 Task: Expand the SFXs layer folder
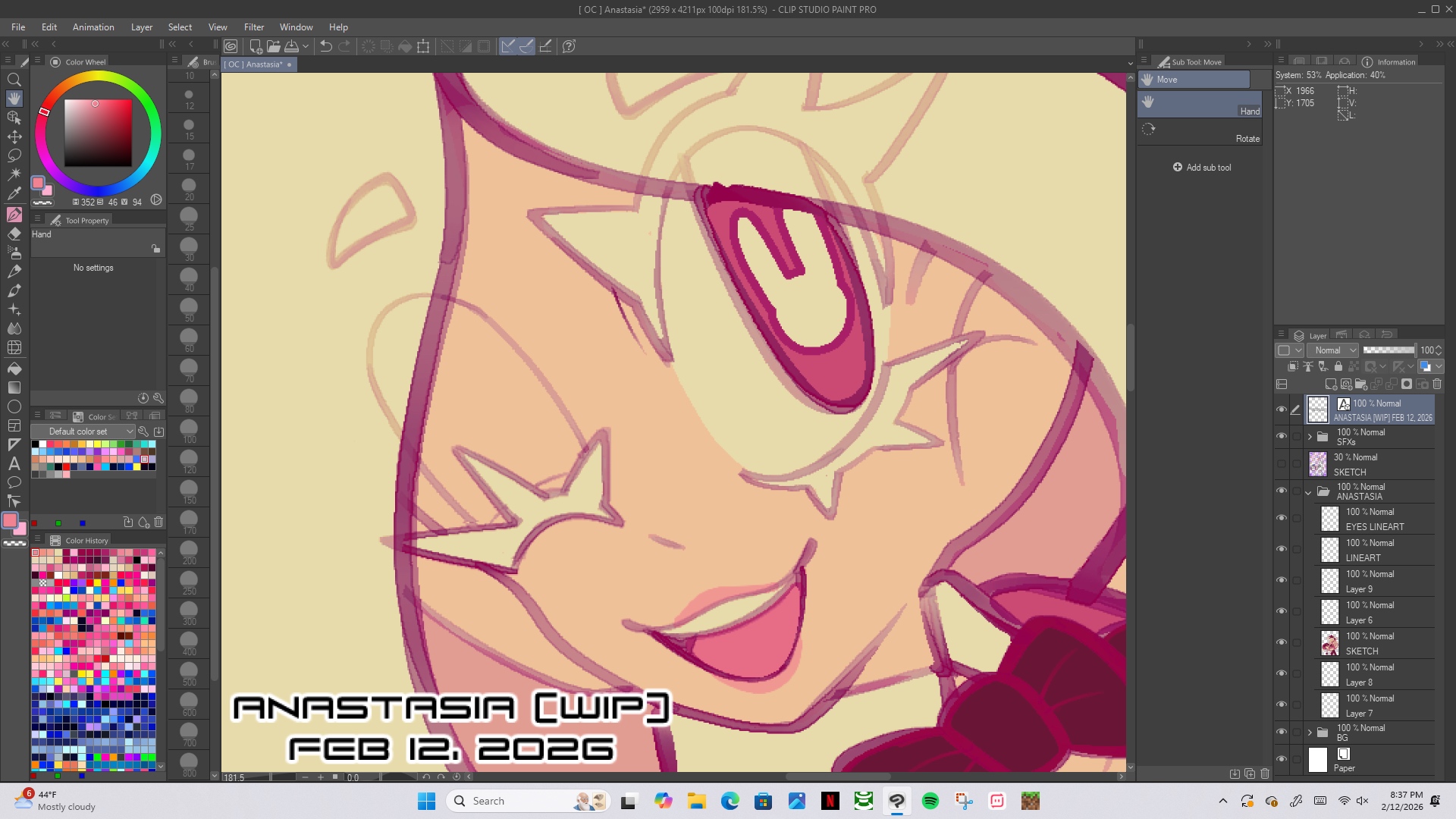coord(1310,437)
